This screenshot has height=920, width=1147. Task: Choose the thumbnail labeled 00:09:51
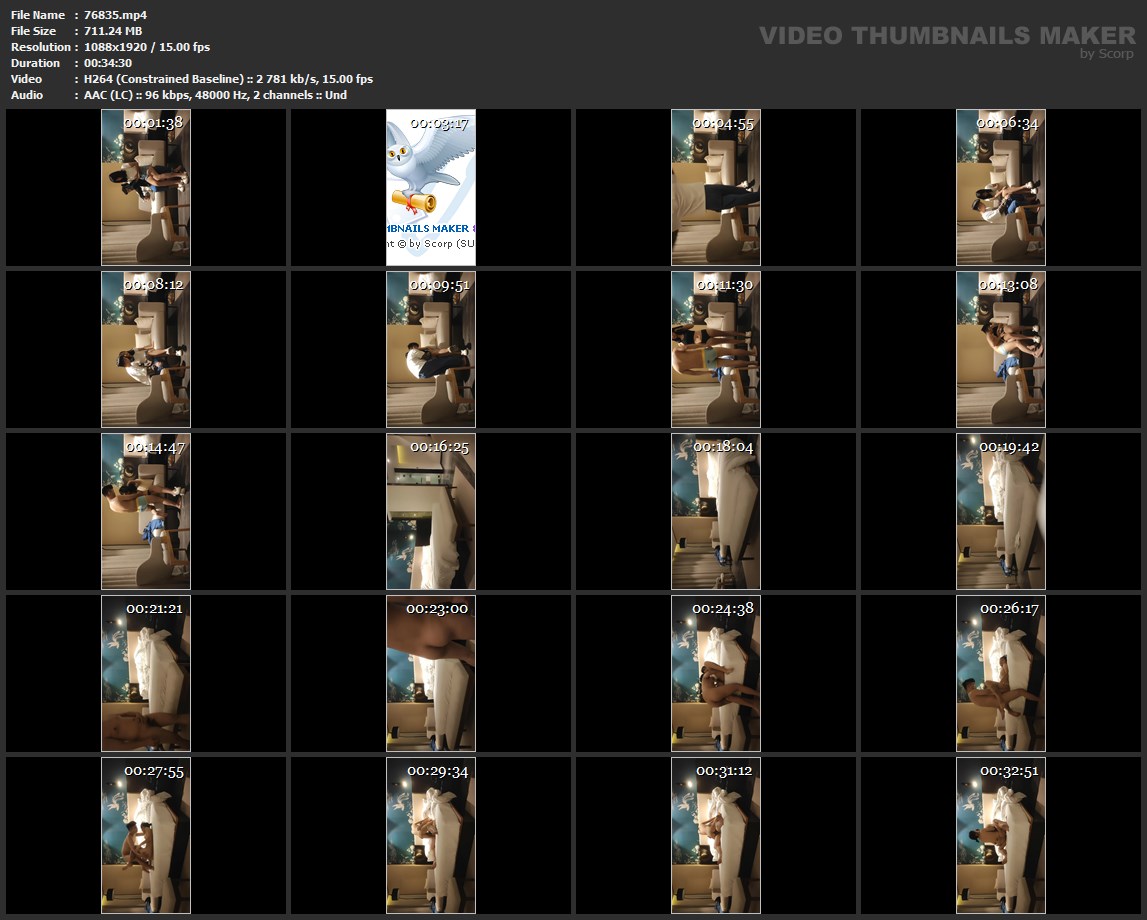[431, 349]
